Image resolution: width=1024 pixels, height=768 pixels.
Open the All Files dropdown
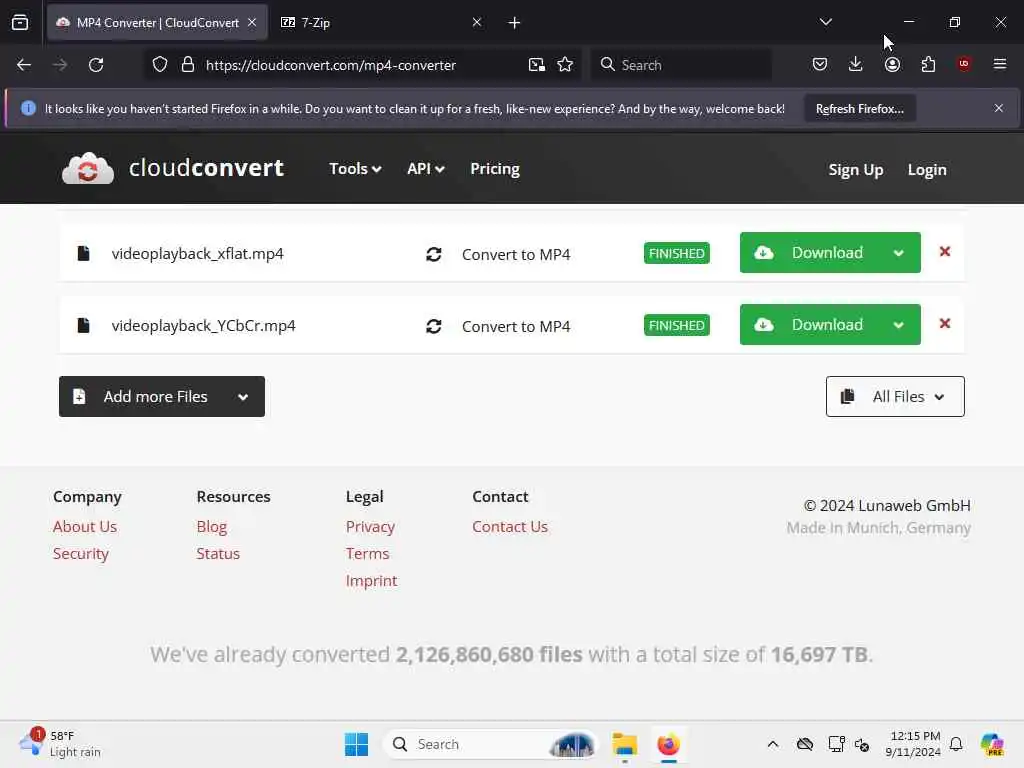coord(895,396)
